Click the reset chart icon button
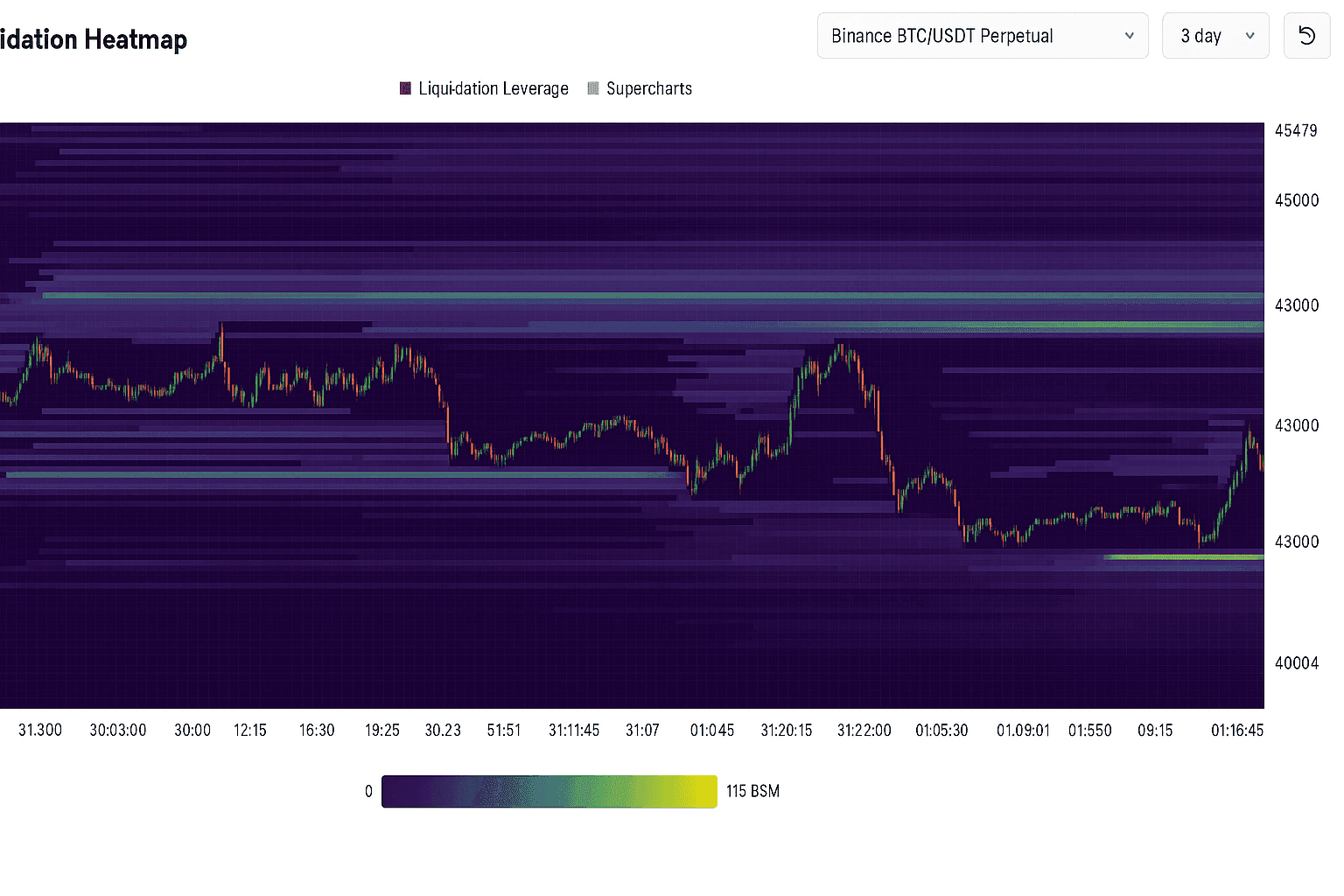 1306,36
